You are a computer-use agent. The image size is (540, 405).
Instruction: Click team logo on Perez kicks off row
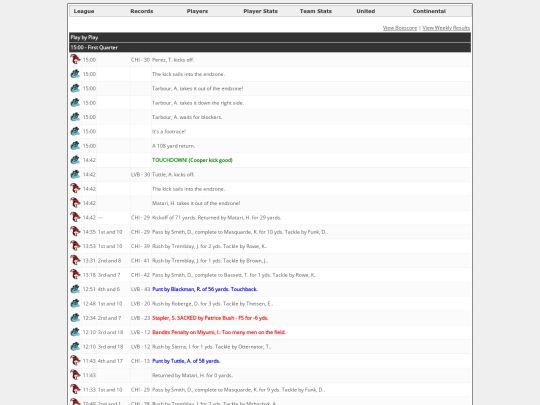(75, 59)
